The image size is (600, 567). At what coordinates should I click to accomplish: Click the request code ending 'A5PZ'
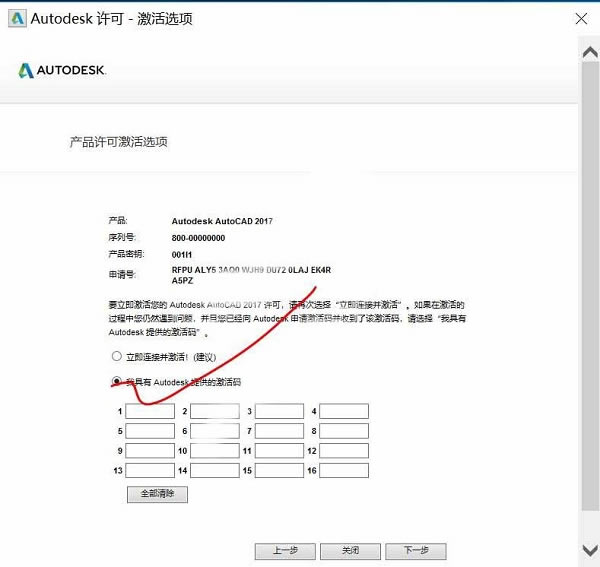pyautogui.click(x=182, y=281)
